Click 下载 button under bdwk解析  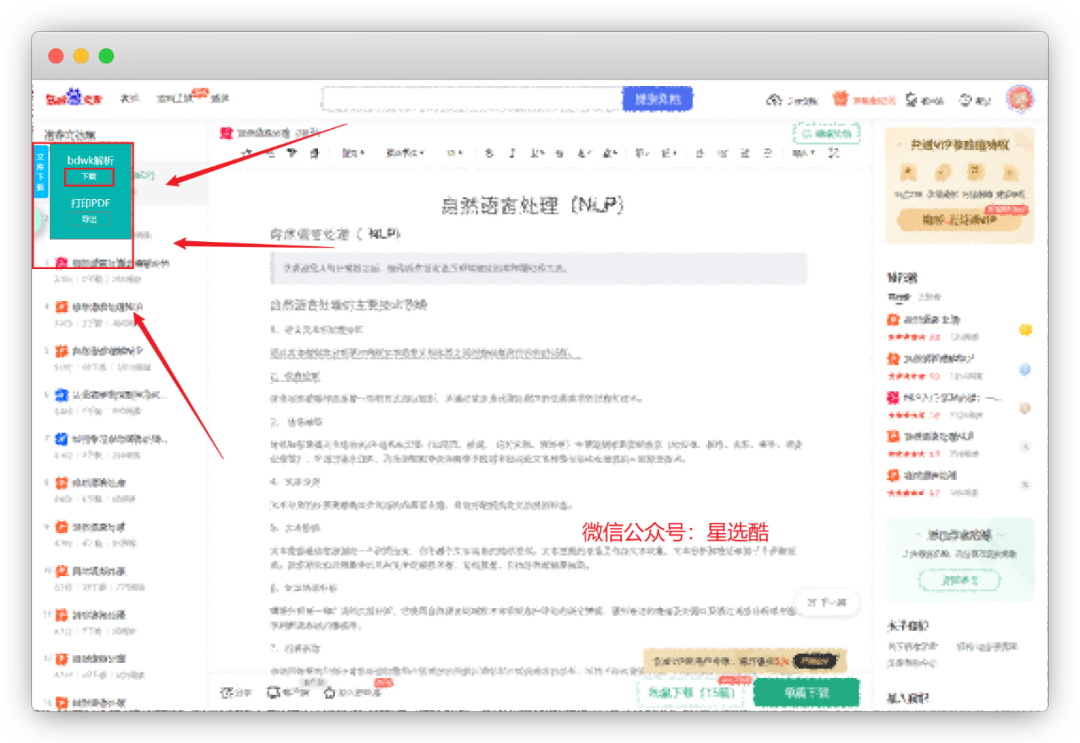(89, 177)
